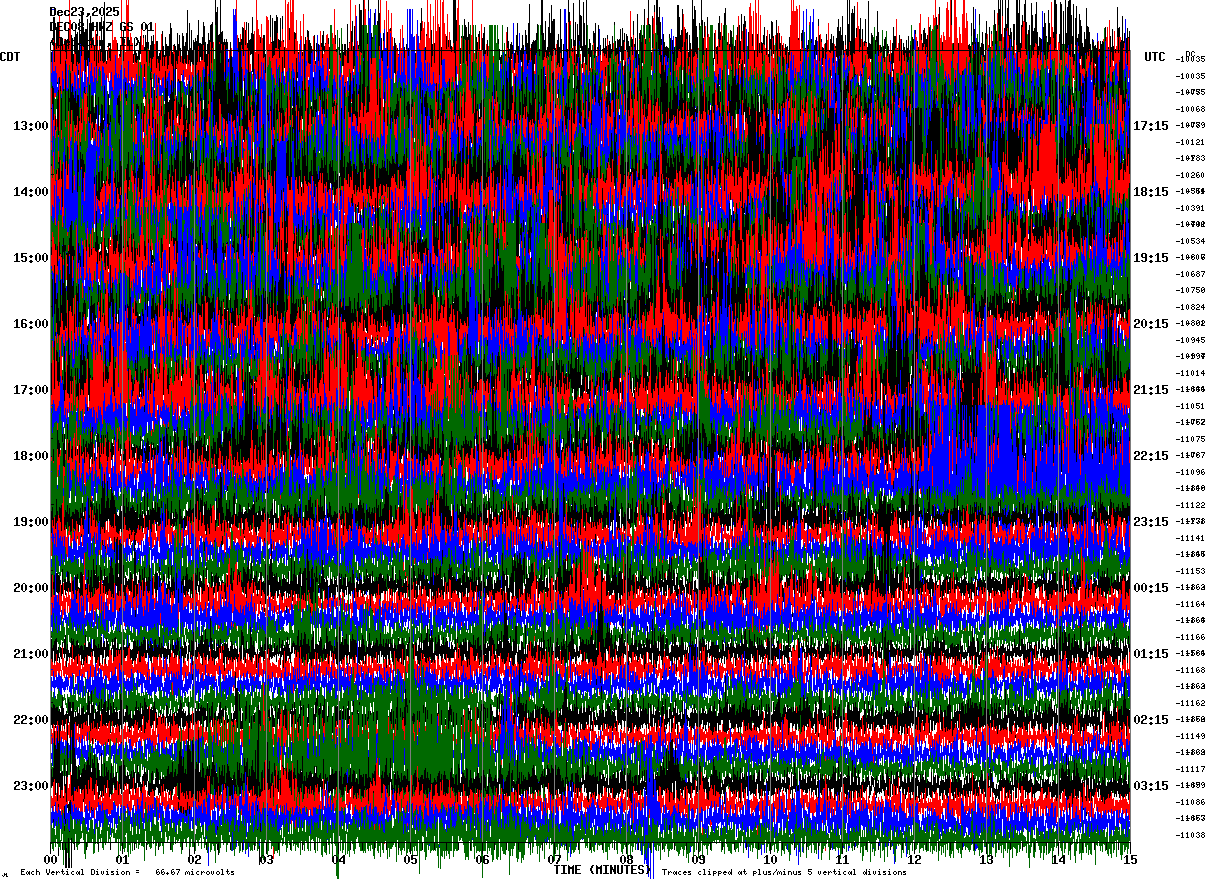Click the 20:15 UTC time label

pos(1151,324)
